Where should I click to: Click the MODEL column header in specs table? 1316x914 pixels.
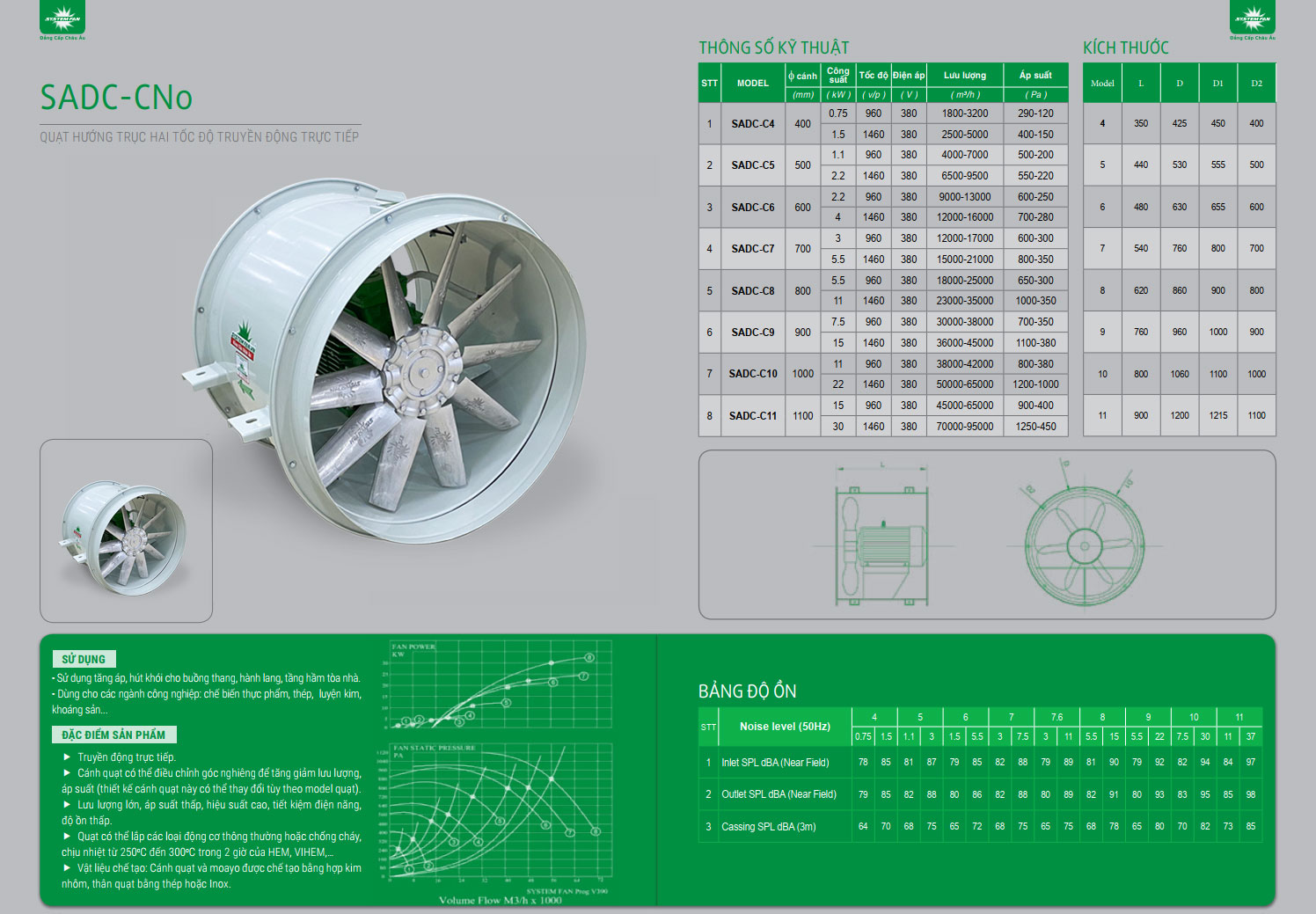coord(753,83)
